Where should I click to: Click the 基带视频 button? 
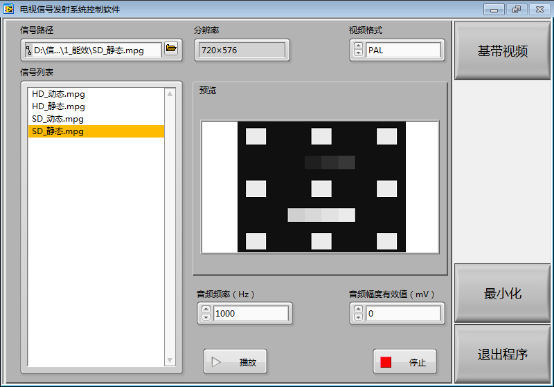click(x=502, y=51)
